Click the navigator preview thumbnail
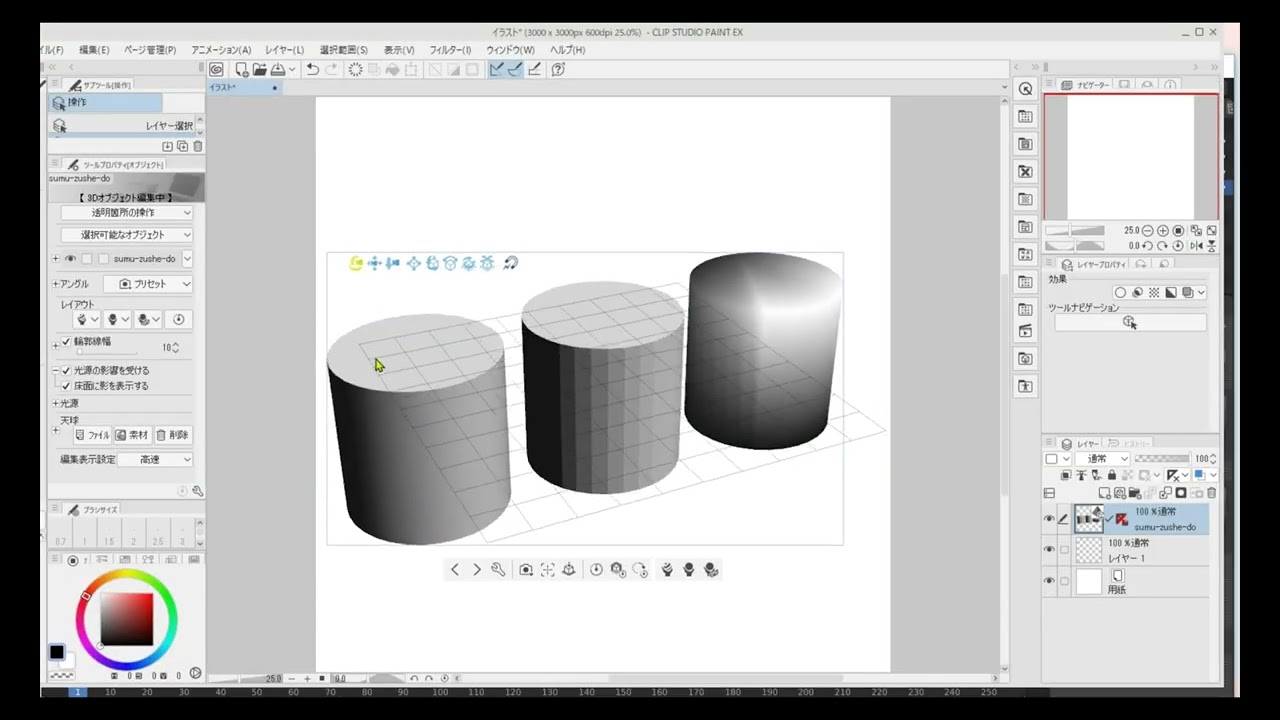Viewport: 1280px width, 720px height. point(1130,156)
